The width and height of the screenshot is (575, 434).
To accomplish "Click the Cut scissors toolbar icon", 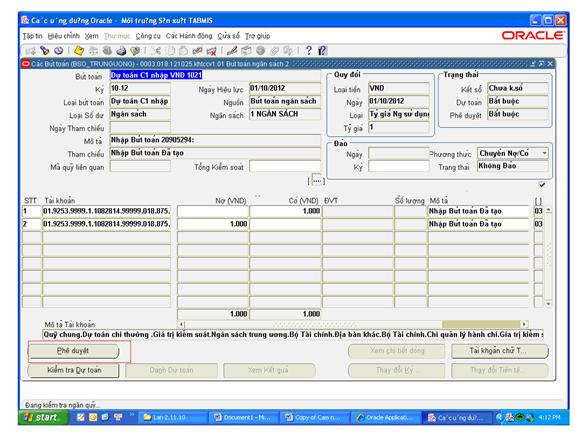I will 156,51.
